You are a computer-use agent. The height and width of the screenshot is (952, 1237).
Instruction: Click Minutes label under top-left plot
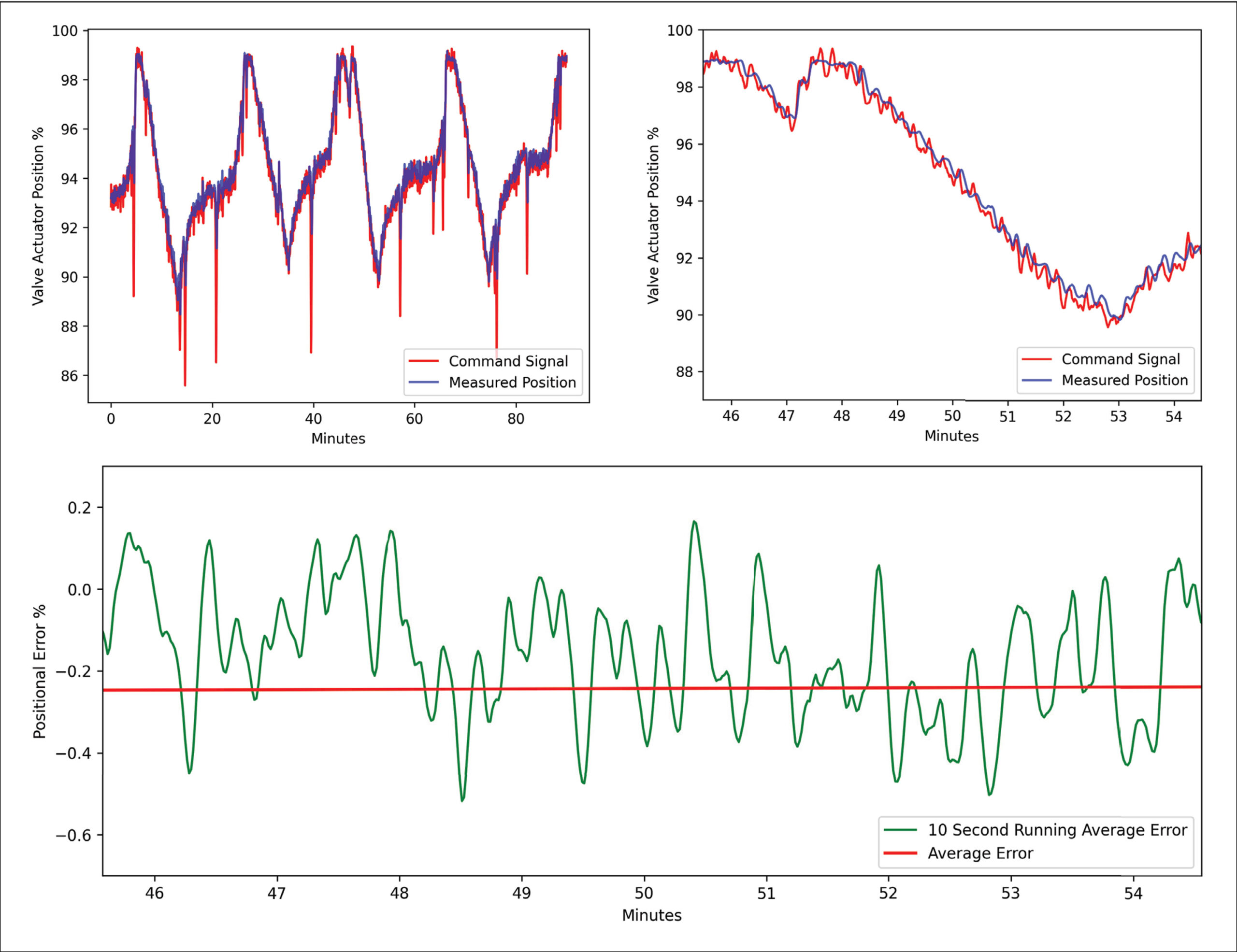pos(338,439)
